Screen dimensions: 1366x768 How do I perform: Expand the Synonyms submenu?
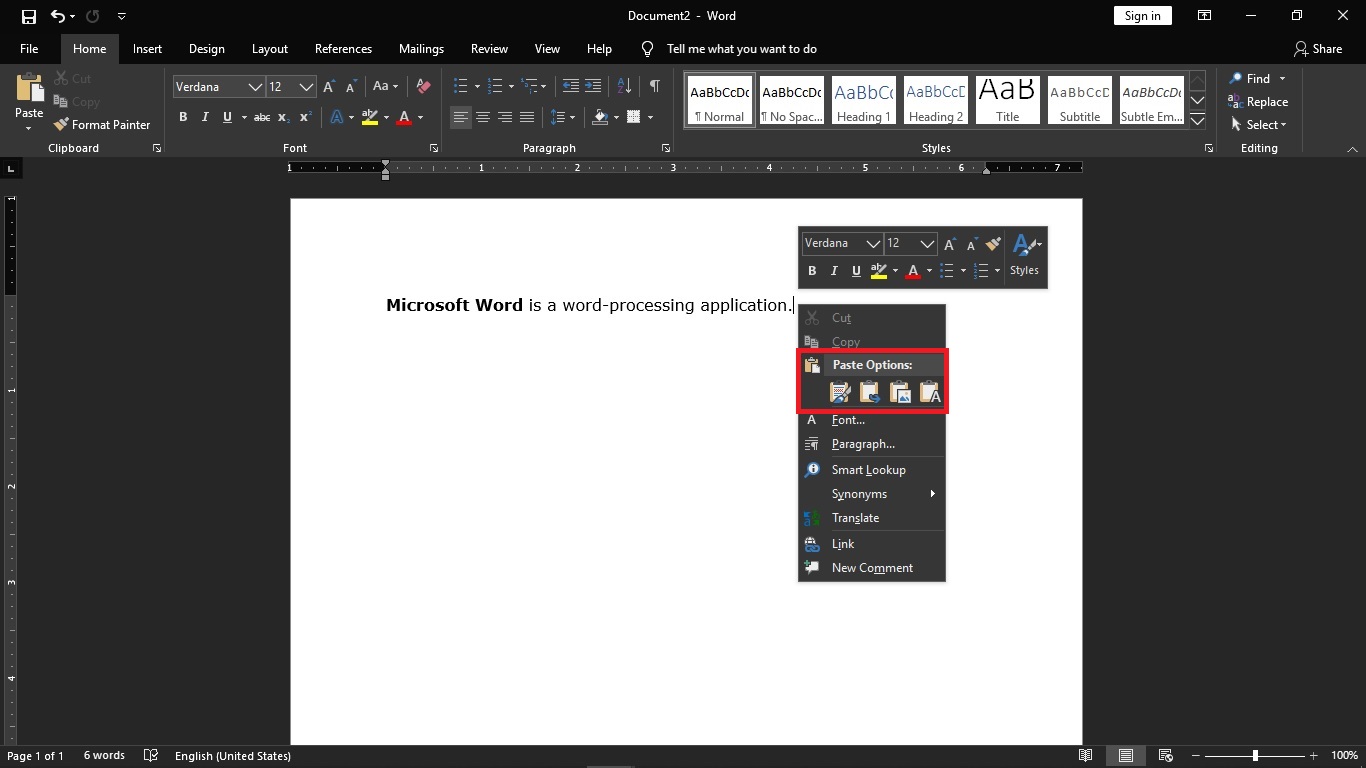[x=872, y=494]
